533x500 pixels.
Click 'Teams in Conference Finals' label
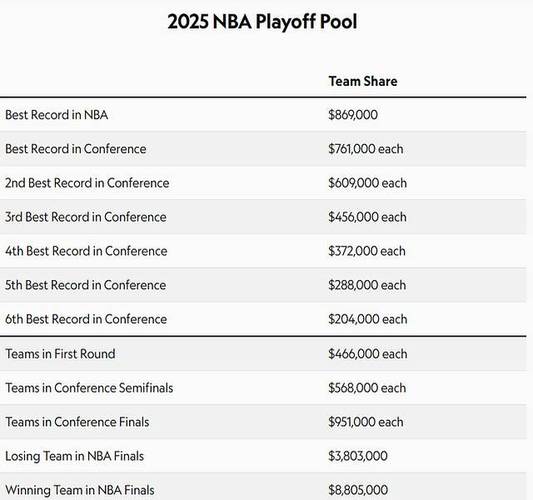coord(77,422)
